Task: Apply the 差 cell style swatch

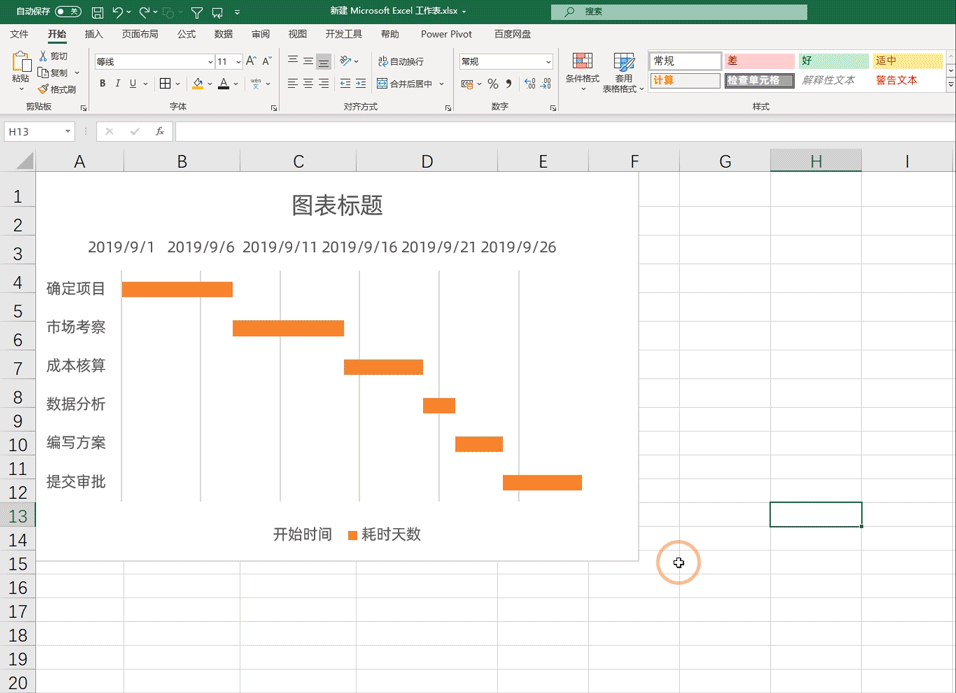Action: pos(762,60)
